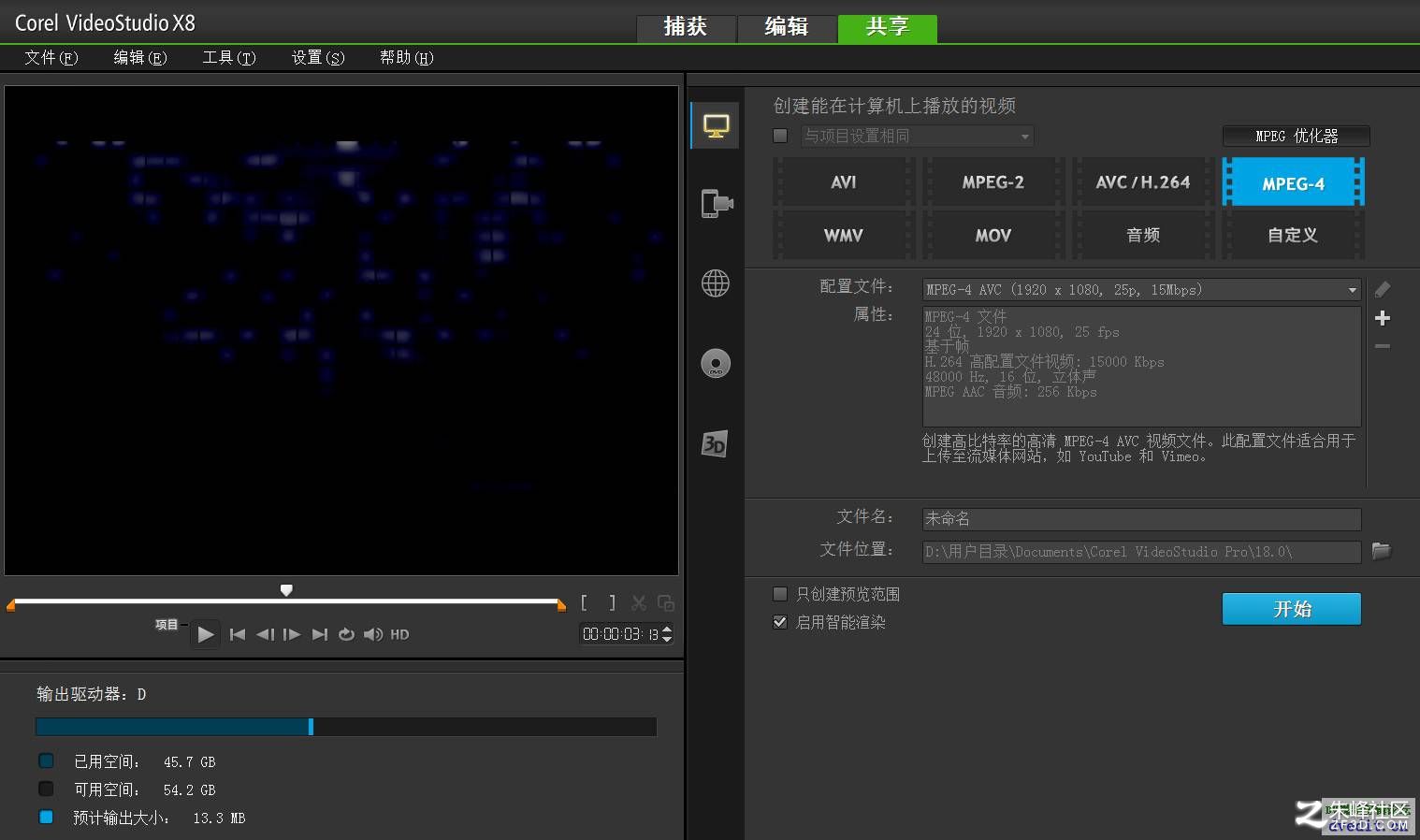The height and width of the screenshot is (840, 1420).
Task: Click the used space color swatch
Action: click(46, 760)
